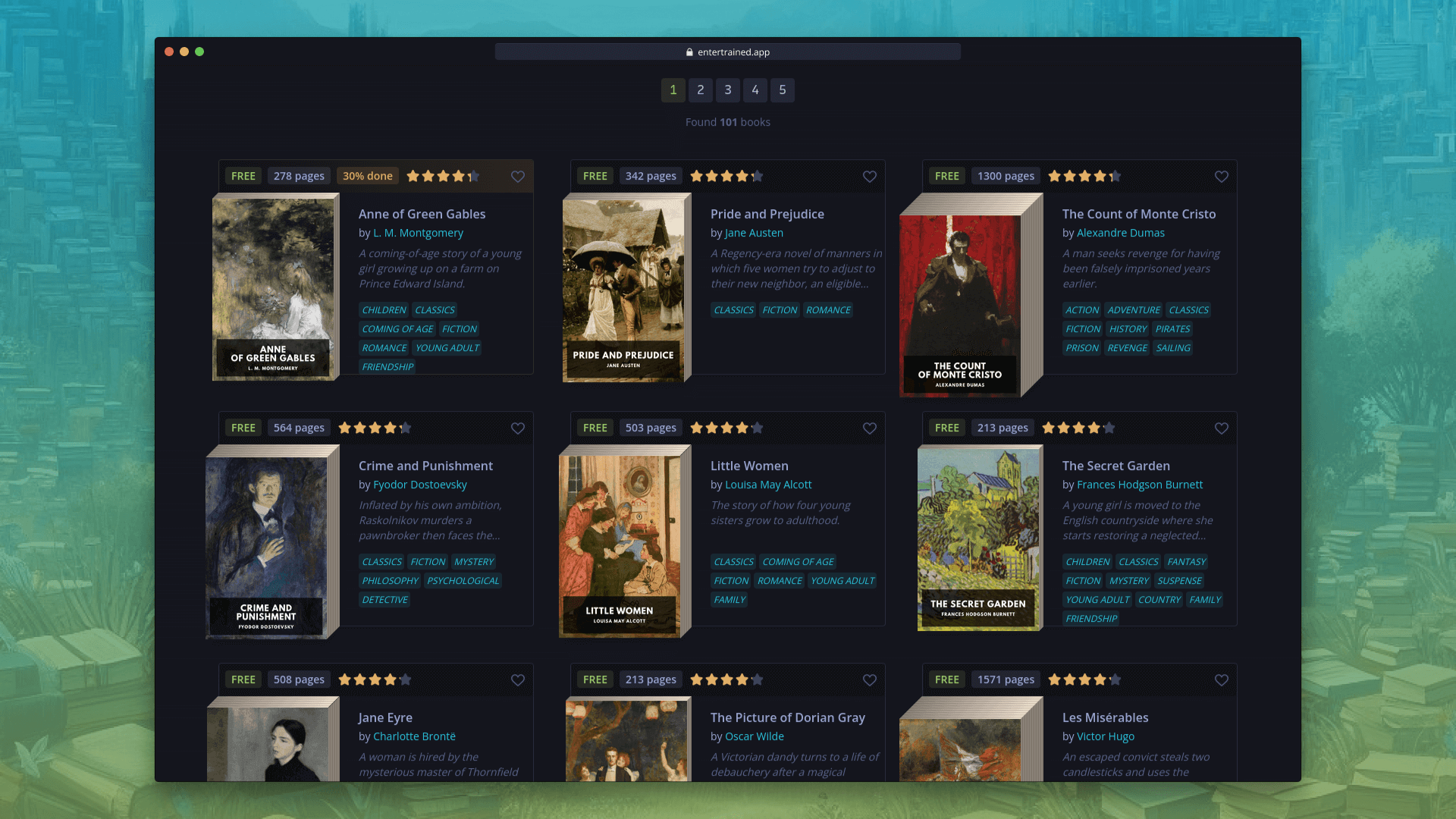
Task: Navigate to page 2 of results
Action: [700, 89]
